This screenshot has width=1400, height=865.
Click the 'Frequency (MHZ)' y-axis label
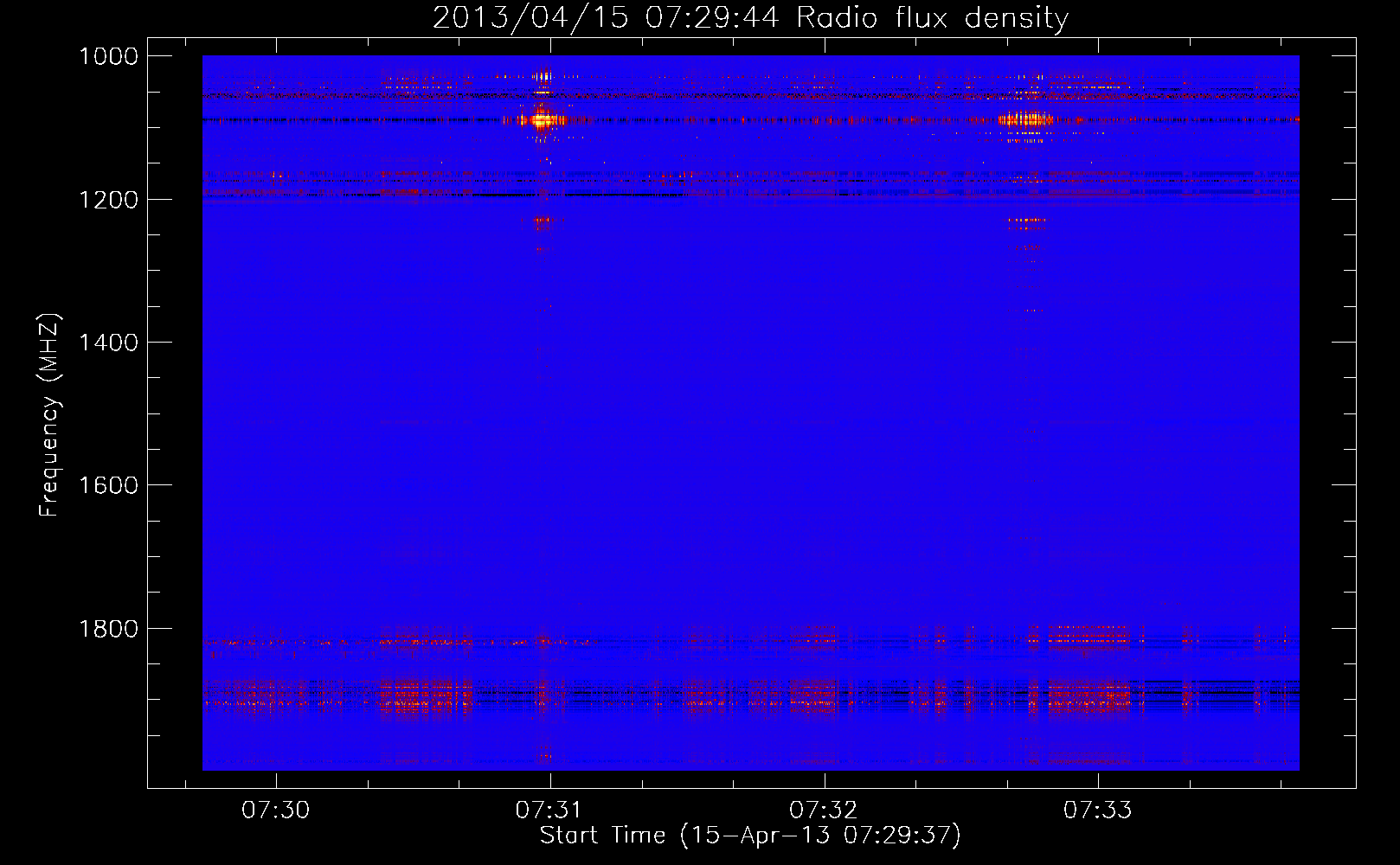49,415
